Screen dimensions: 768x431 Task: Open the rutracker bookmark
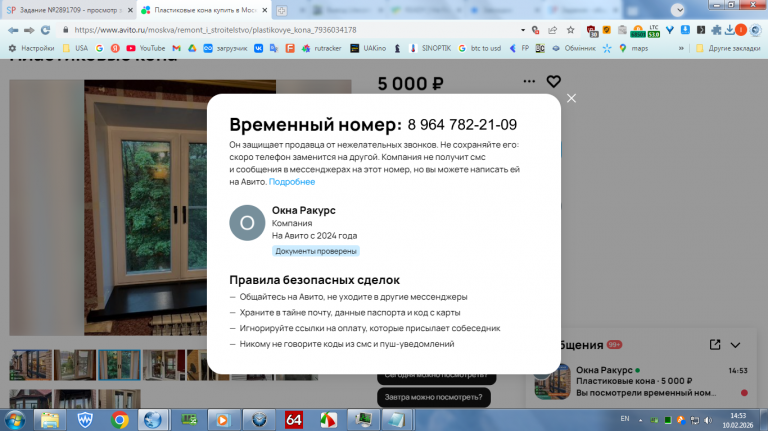tap(322, 48)
